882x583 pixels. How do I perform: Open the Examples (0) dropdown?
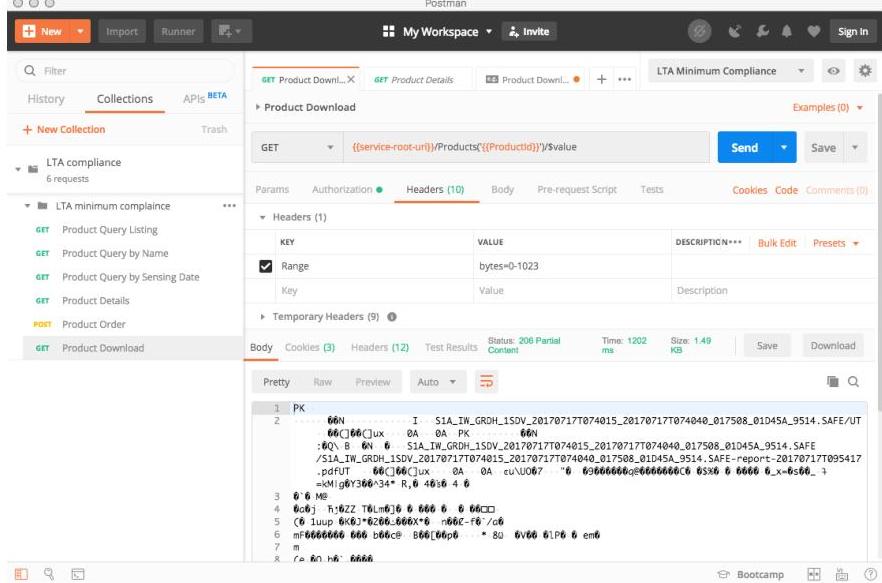827,107
